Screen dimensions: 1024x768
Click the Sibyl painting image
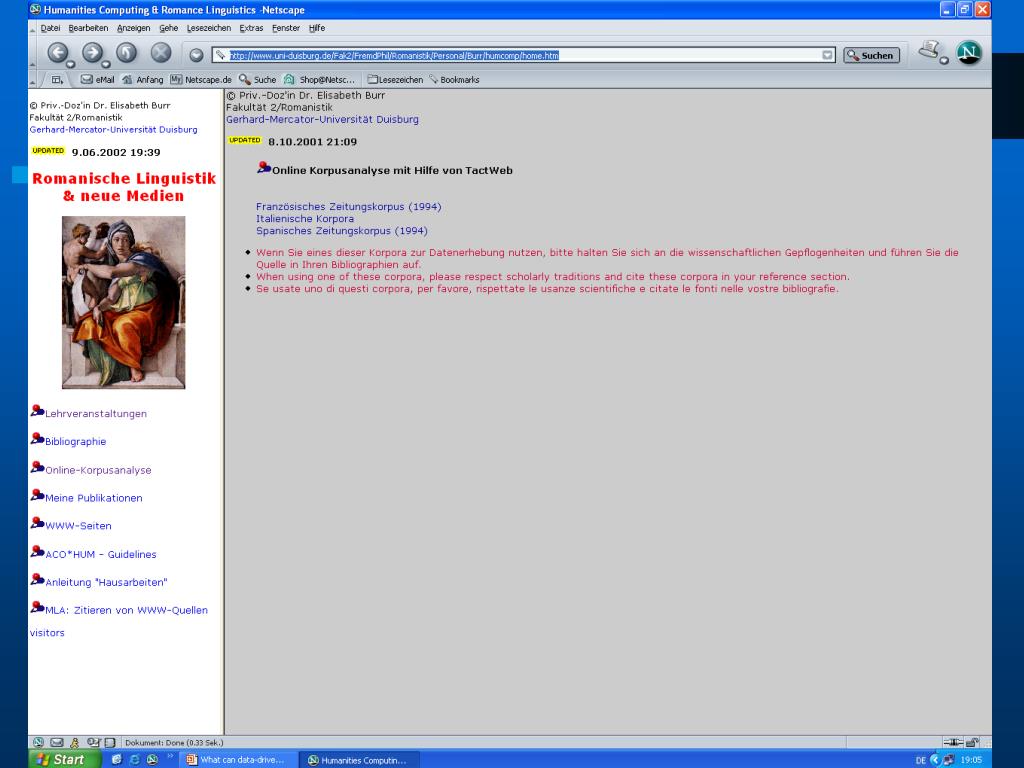[x=123, y=302]
